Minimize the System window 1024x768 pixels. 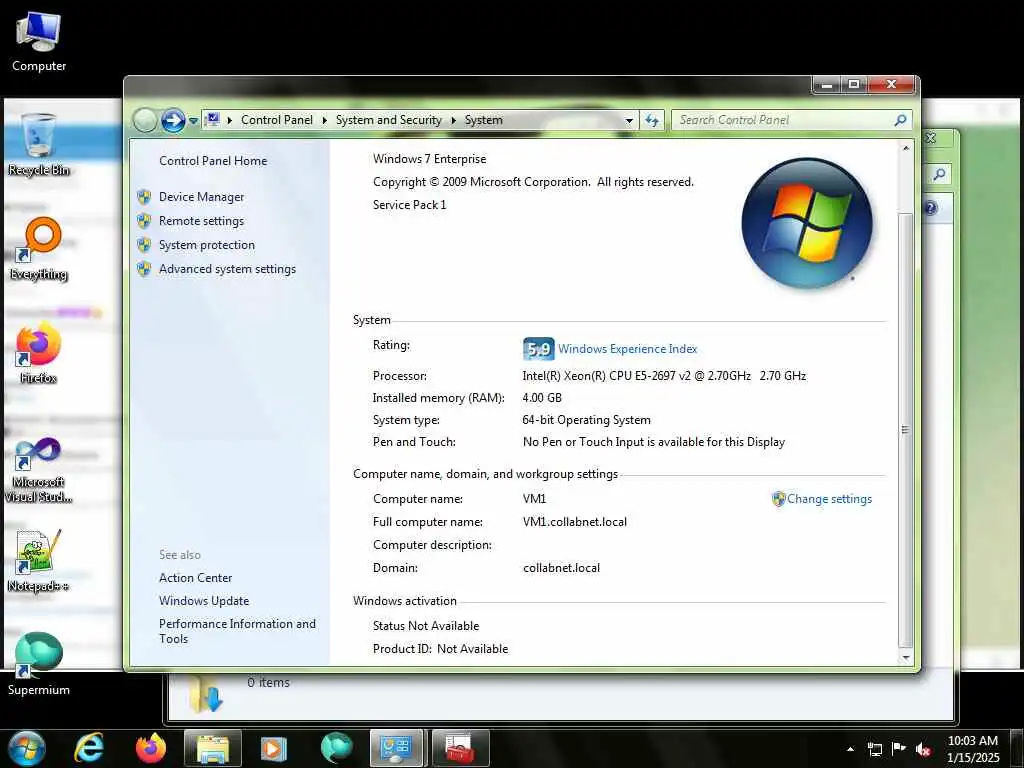click(828, 84)
